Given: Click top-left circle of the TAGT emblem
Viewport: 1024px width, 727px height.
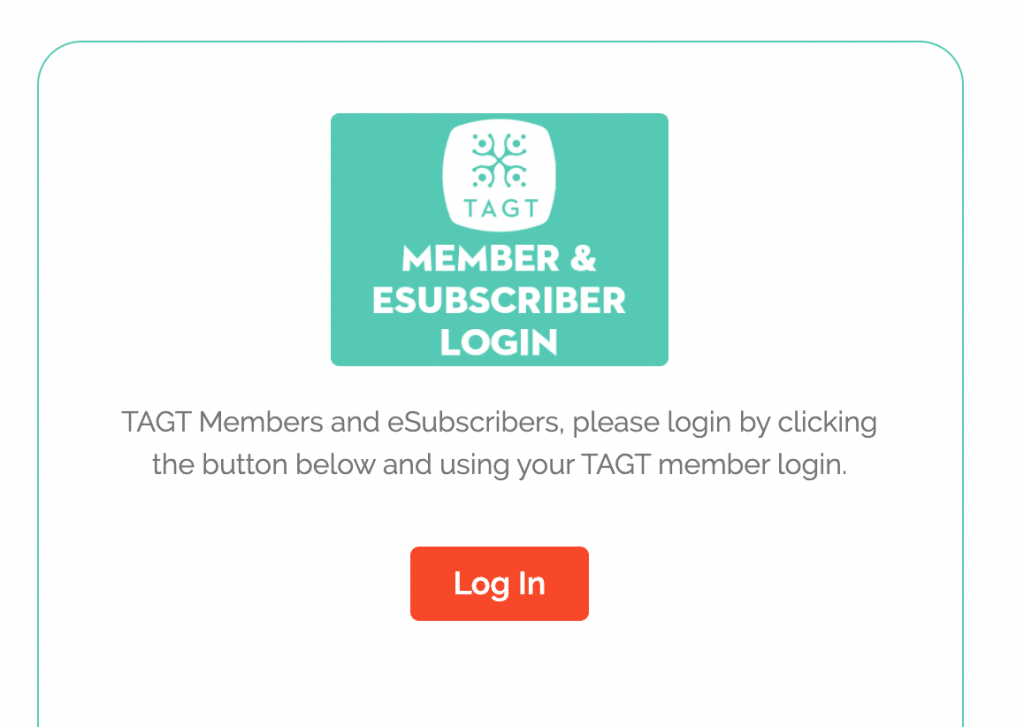Looking at the screenshot, I should (482, 143).
